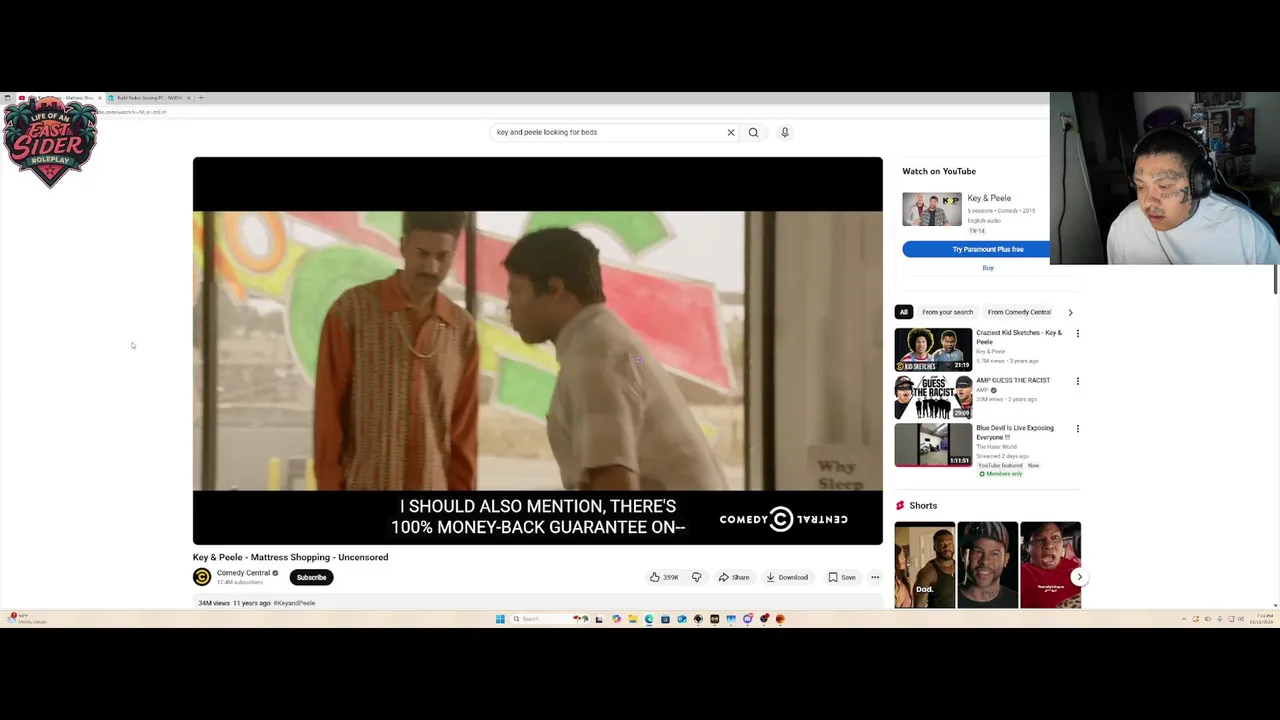Expand the video description box
Image resolution: width=1280 pixels, height=720 pixels.
point(538,603)
